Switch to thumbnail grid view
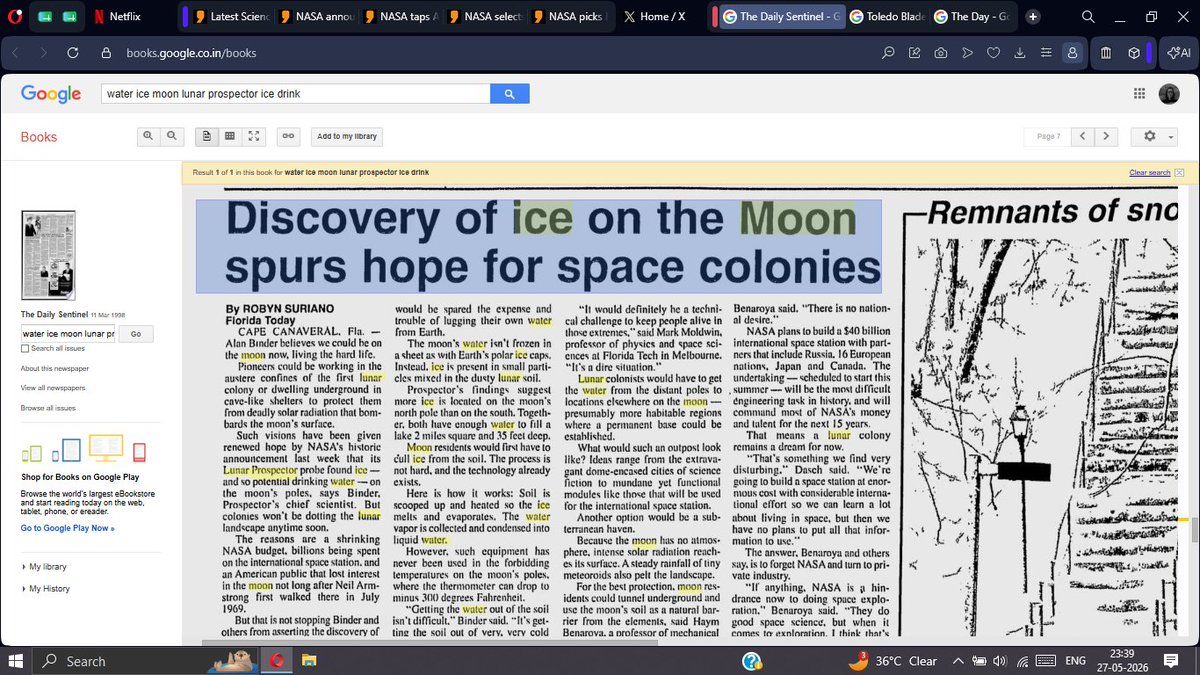Viewport: 1200px width, 675px height. [x=229, y=136]
